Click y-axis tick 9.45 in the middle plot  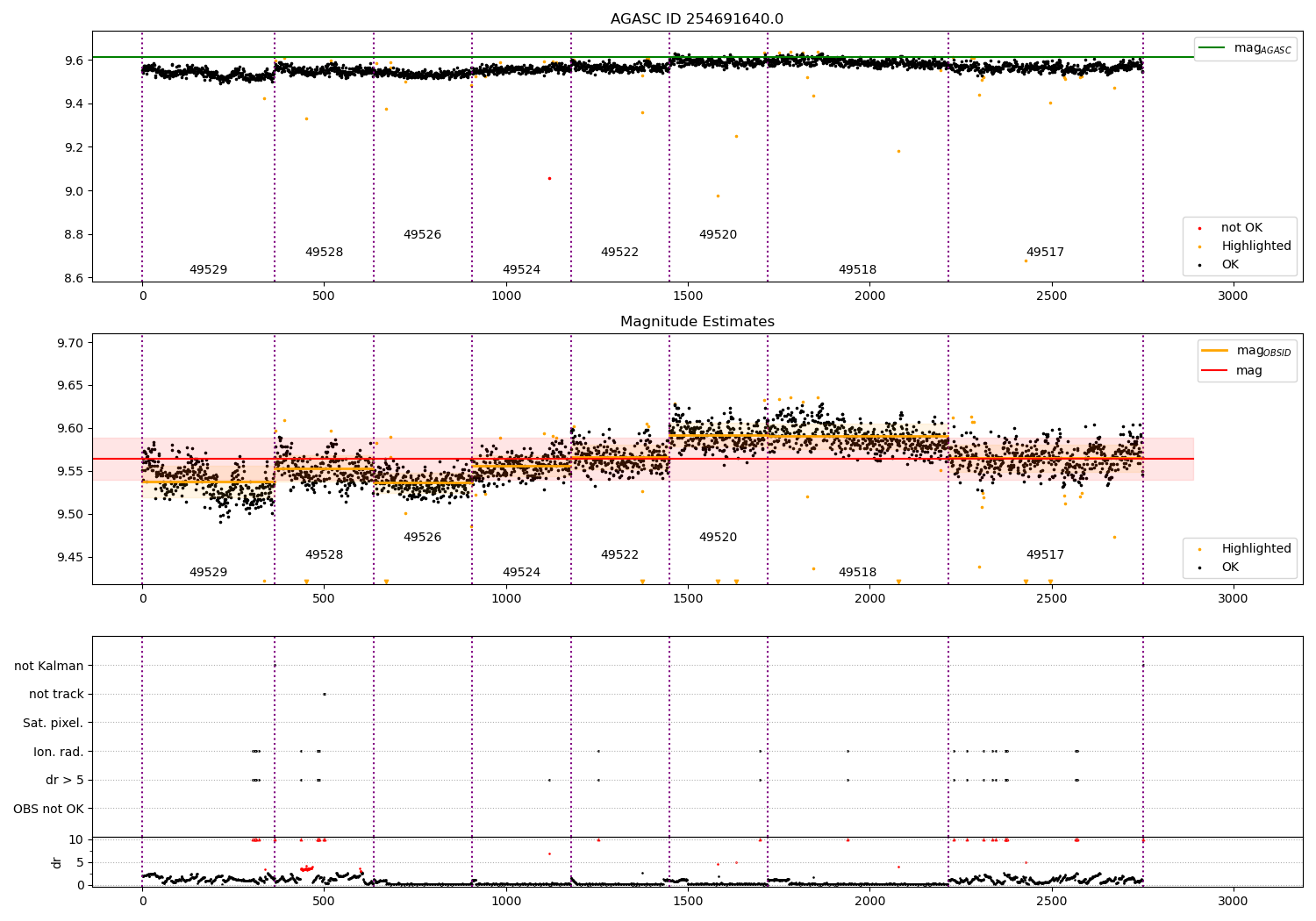pyautogui.click(x=68, y=557)
